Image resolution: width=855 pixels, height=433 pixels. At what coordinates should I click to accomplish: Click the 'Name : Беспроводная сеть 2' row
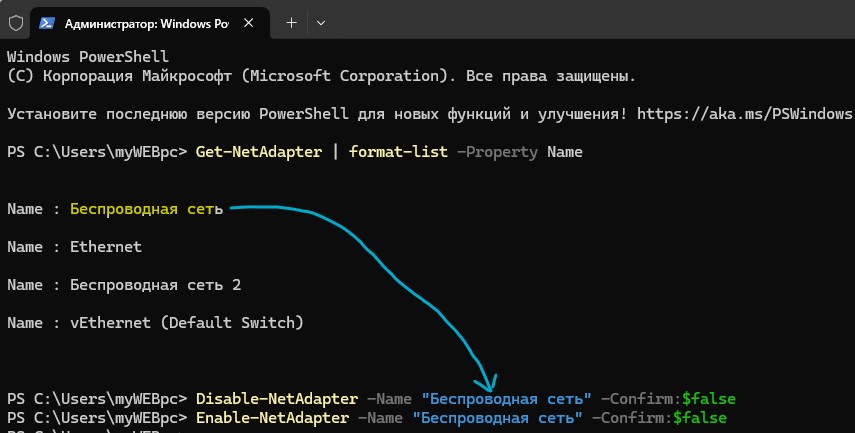[124, 285]
